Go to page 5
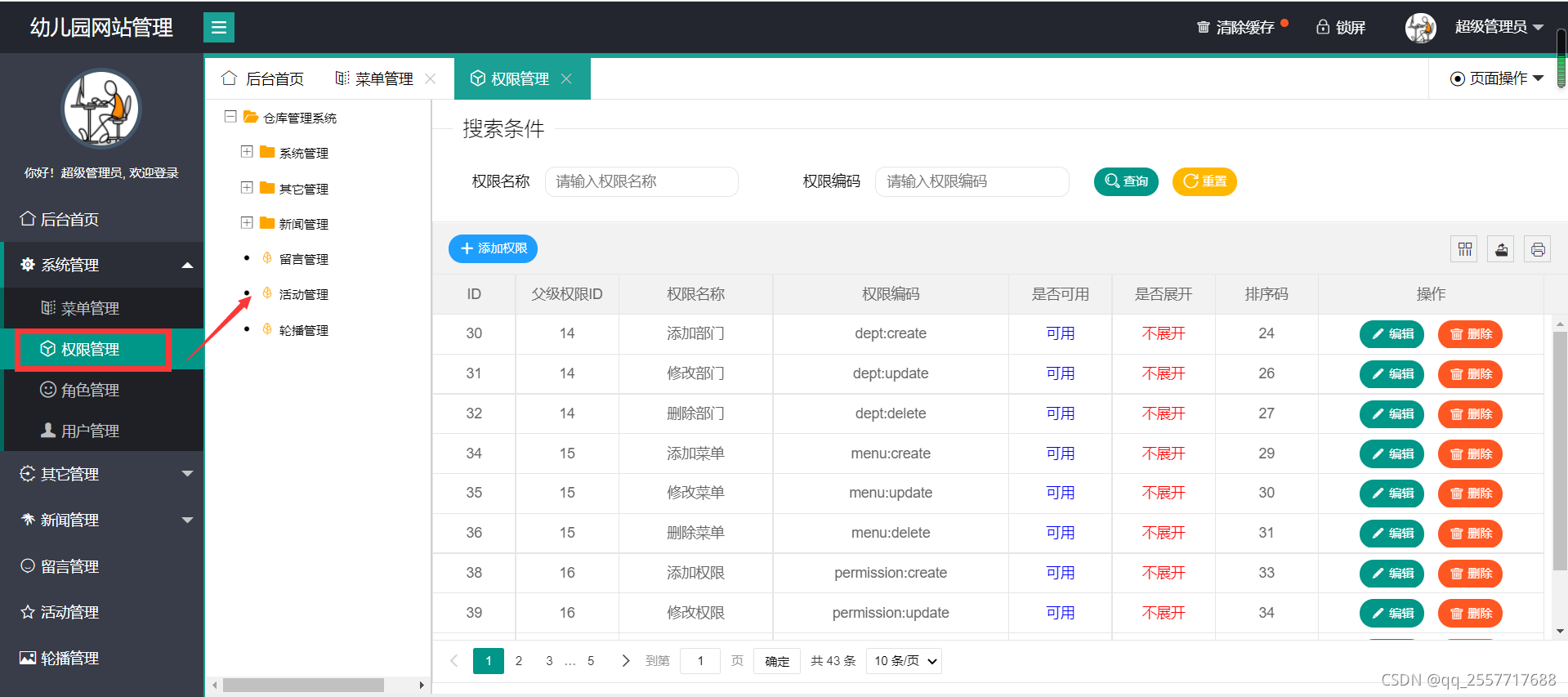This screenshot has height=697, width=1568. [x=591, y=661]
